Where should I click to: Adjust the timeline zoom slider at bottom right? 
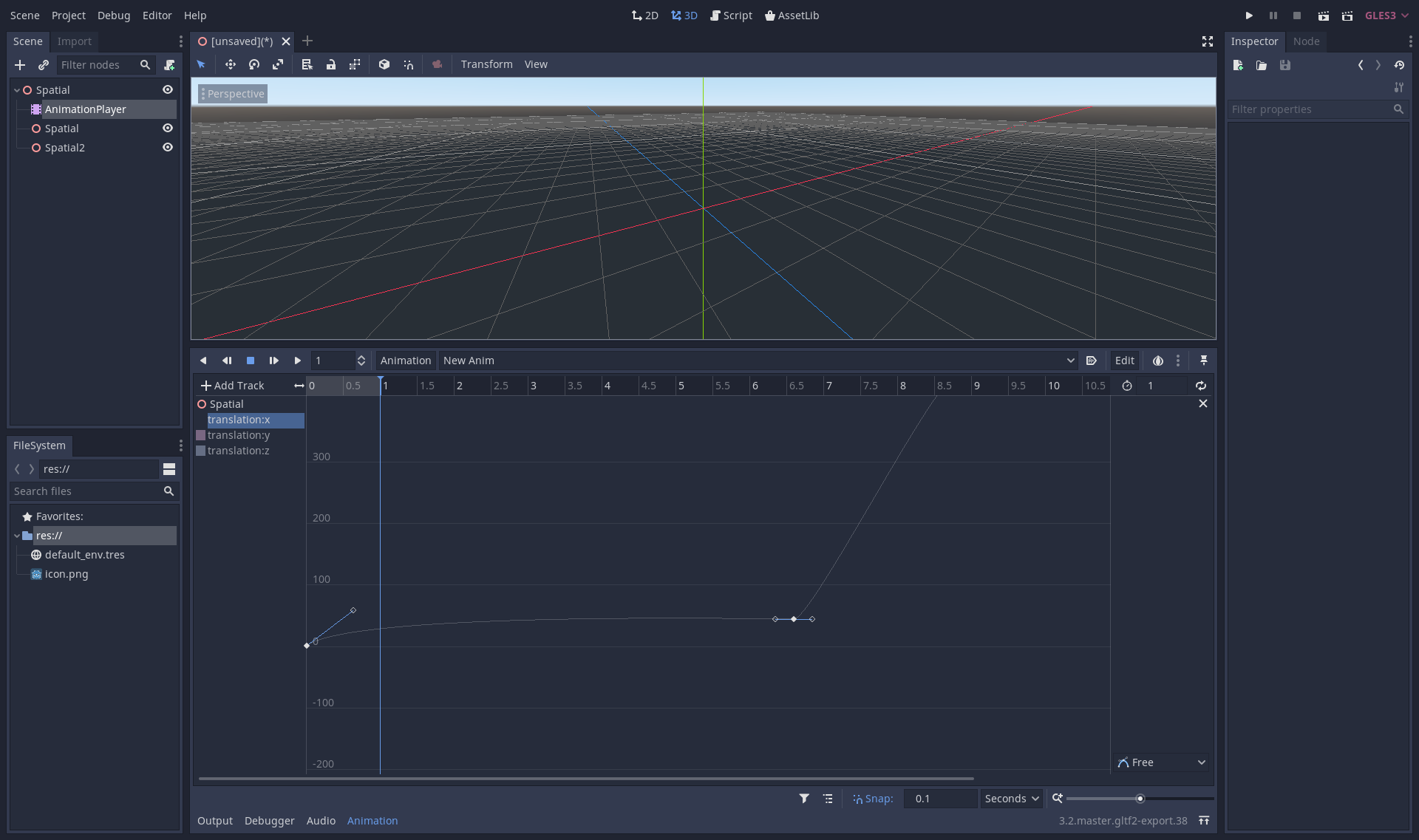tap(1140, 798)
